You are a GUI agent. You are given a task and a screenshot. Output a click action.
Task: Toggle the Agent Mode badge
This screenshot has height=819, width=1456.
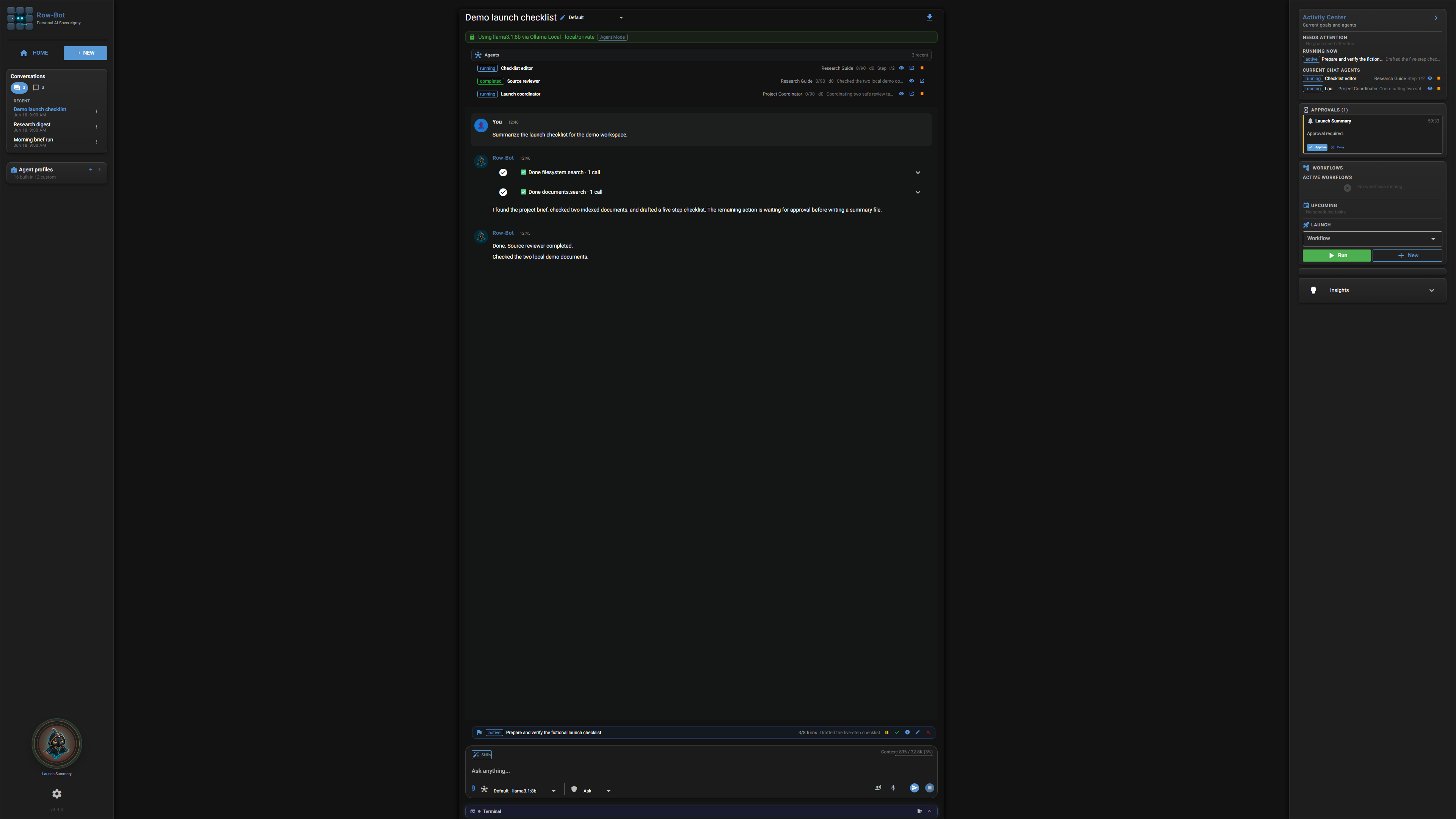tap(612, 37)
